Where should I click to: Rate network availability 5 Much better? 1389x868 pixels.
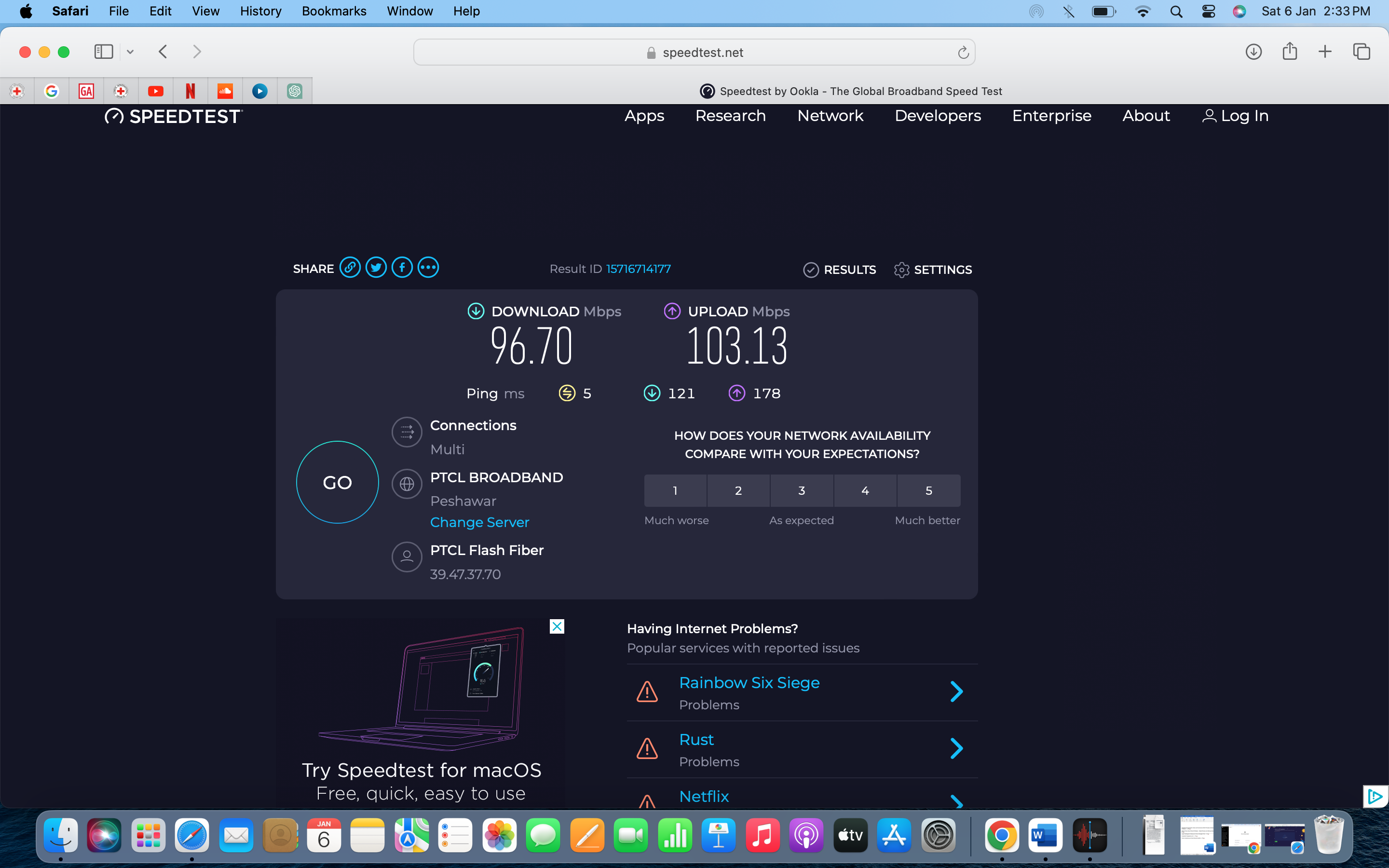pyautogui.click(x=929, y=490)
